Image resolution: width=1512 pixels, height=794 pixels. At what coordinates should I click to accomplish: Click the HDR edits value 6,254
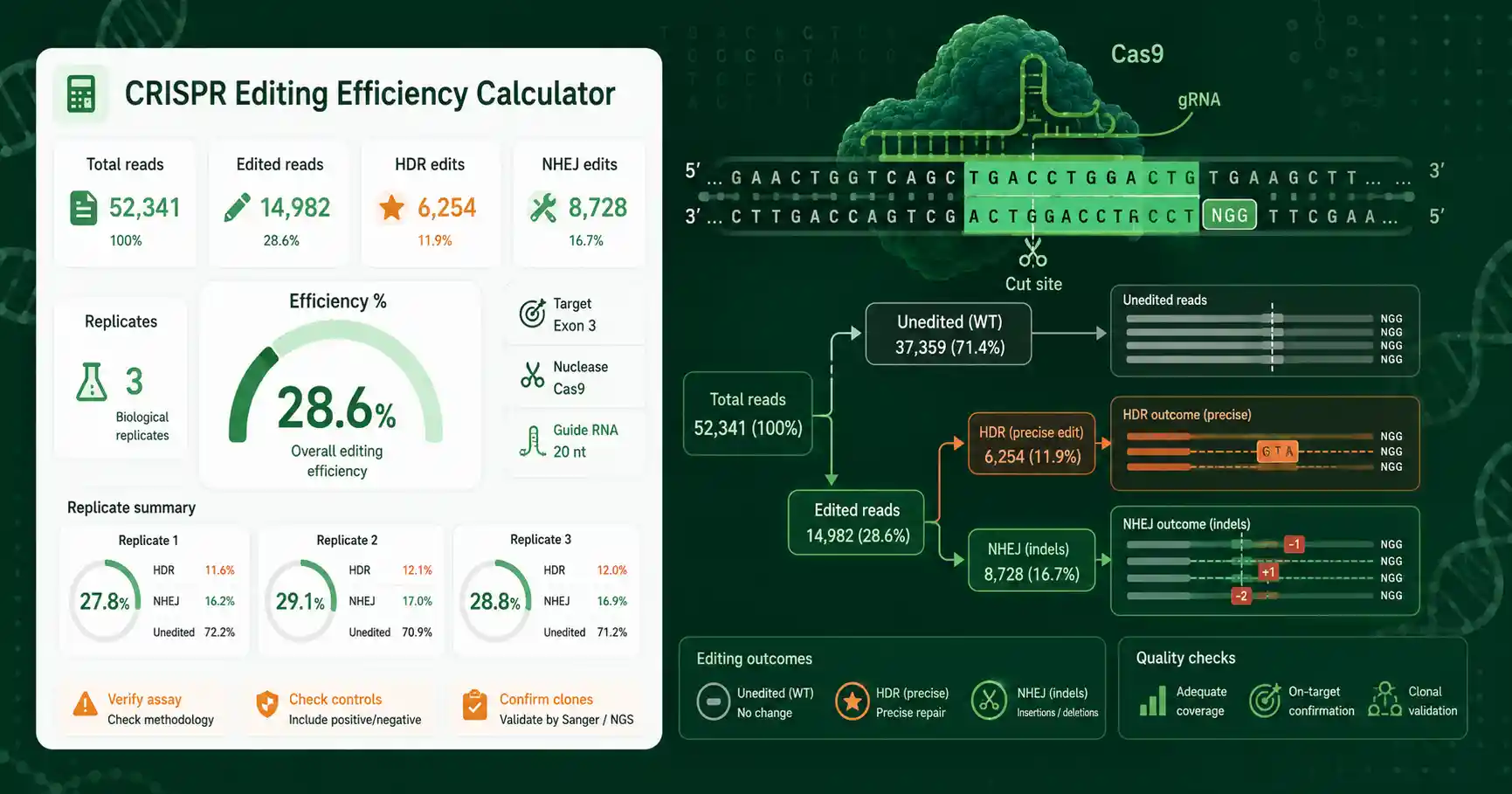point(446,208)
